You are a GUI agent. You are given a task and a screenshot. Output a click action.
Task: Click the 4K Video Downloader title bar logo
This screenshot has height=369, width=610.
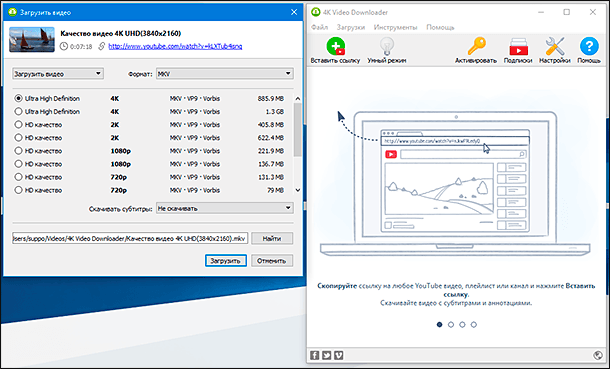click(316, 12)
